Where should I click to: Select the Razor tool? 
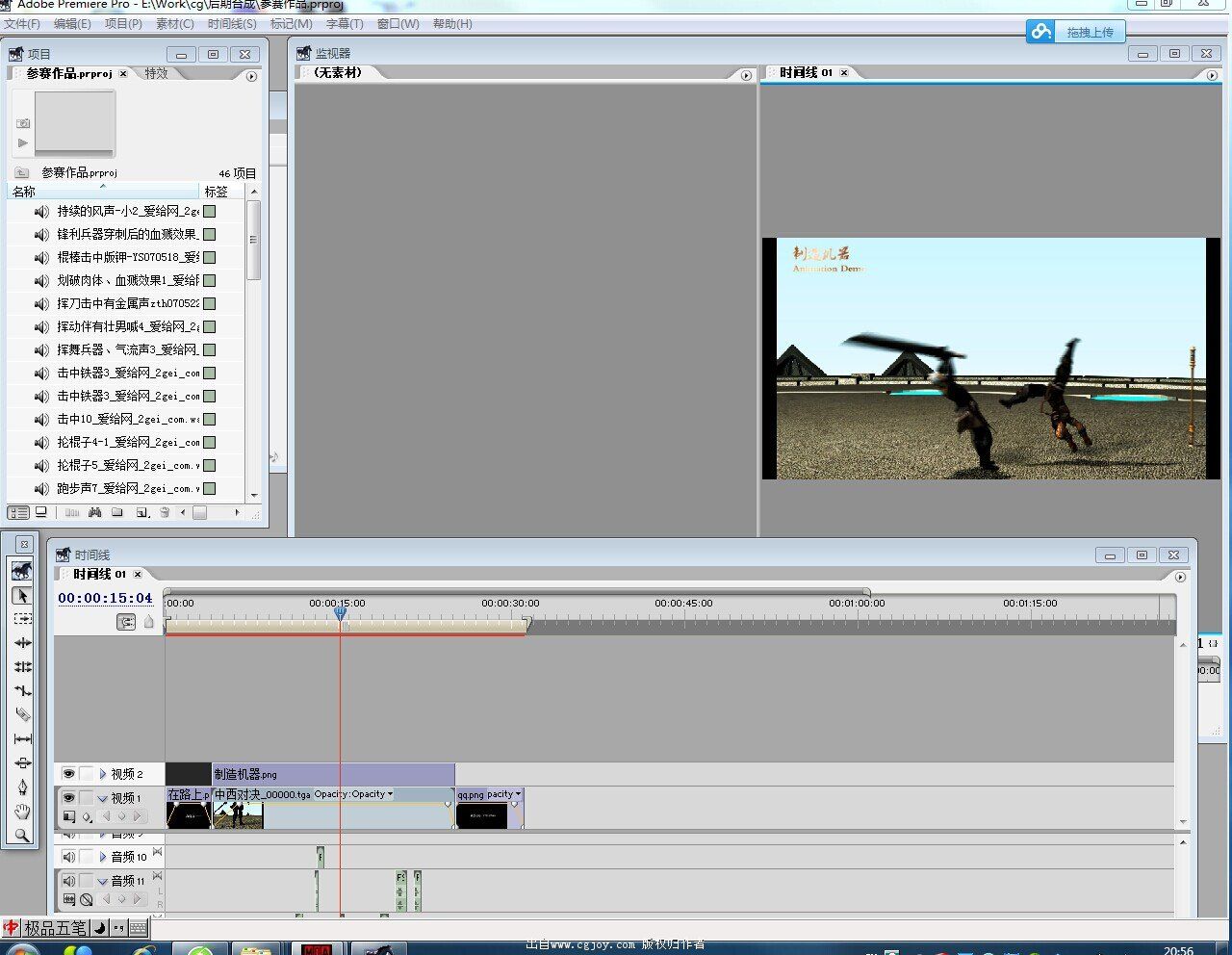coord(22,715)
